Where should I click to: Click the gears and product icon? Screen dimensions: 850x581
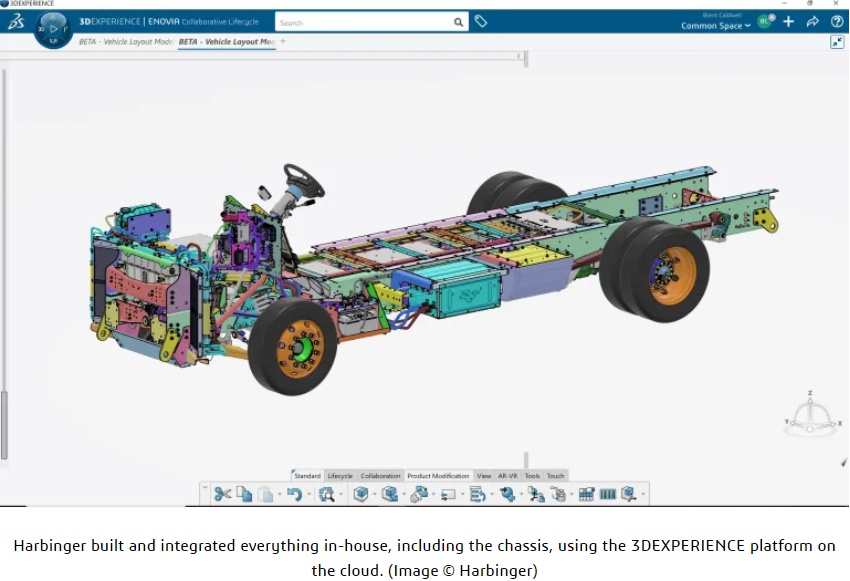[x=419, y=494]
